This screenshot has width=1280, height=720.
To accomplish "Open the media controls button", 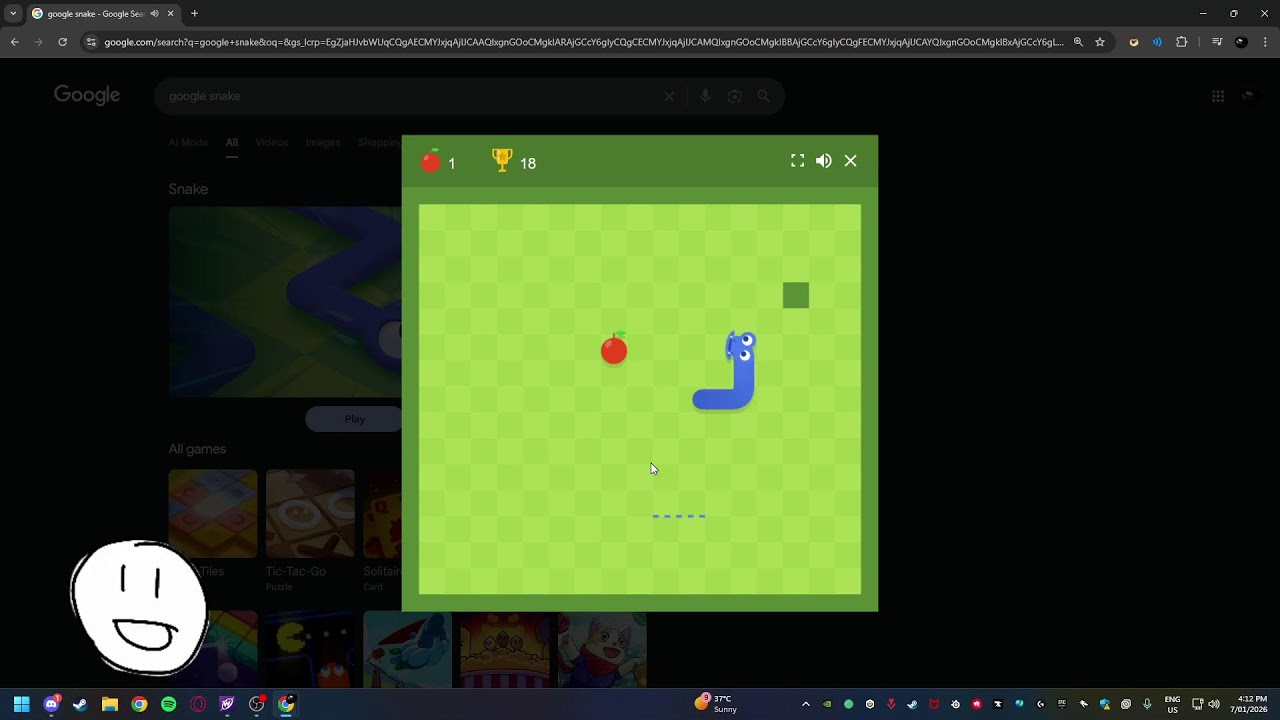I will point(1217,42).
